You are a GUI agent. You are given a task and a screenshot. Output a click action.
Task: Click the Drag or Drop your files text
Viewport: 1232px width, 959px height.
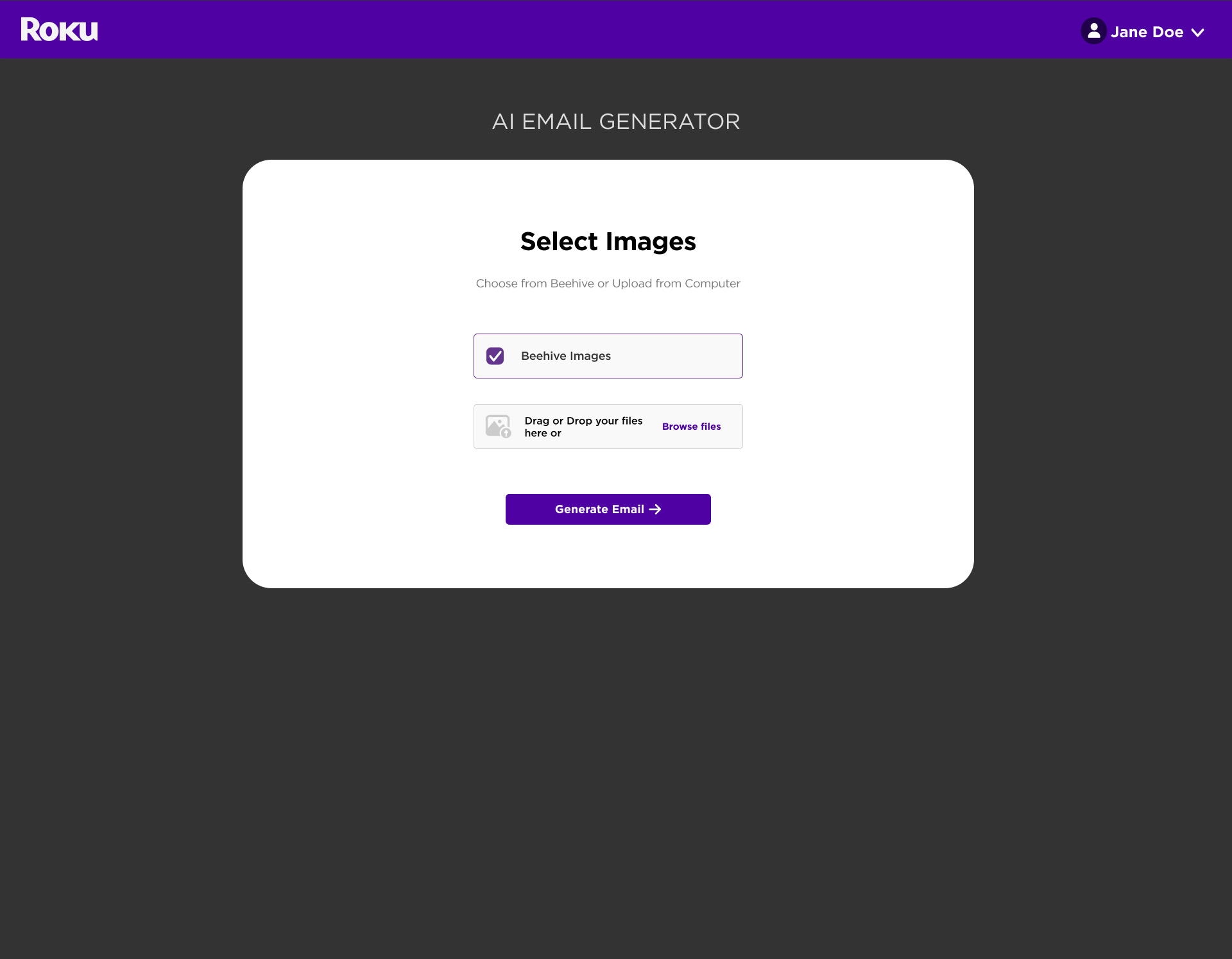coord(583,427)
